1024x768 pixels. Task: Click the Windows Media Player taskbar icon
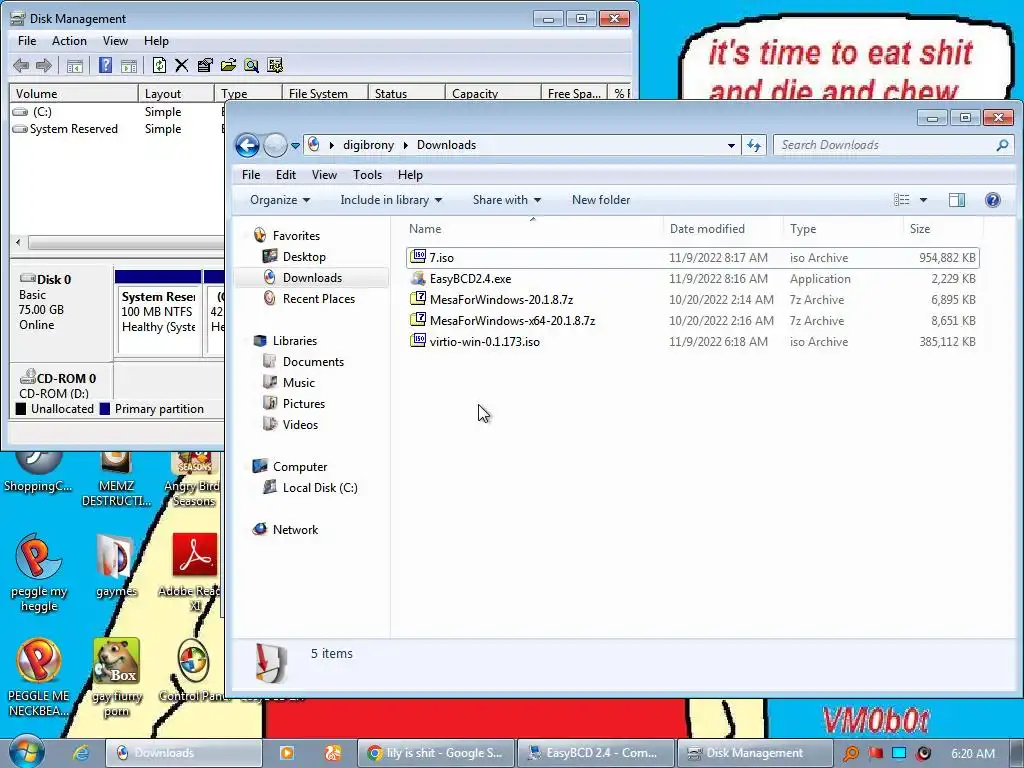[x=286, y=753]
